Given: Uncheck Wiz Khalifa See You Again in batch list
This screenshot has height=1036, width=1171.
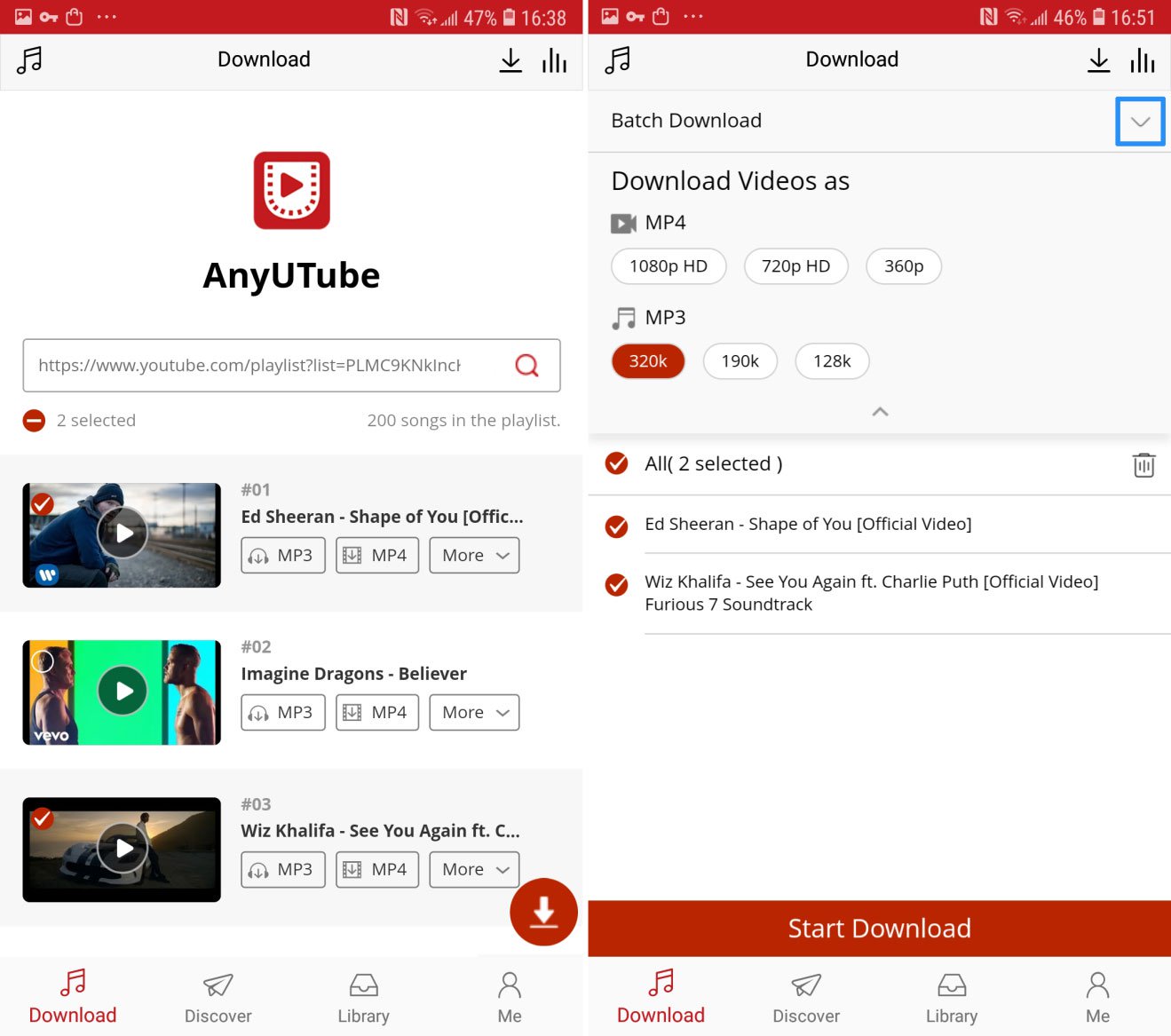Looking at the screenshot, I should click(x=616, y=584).
